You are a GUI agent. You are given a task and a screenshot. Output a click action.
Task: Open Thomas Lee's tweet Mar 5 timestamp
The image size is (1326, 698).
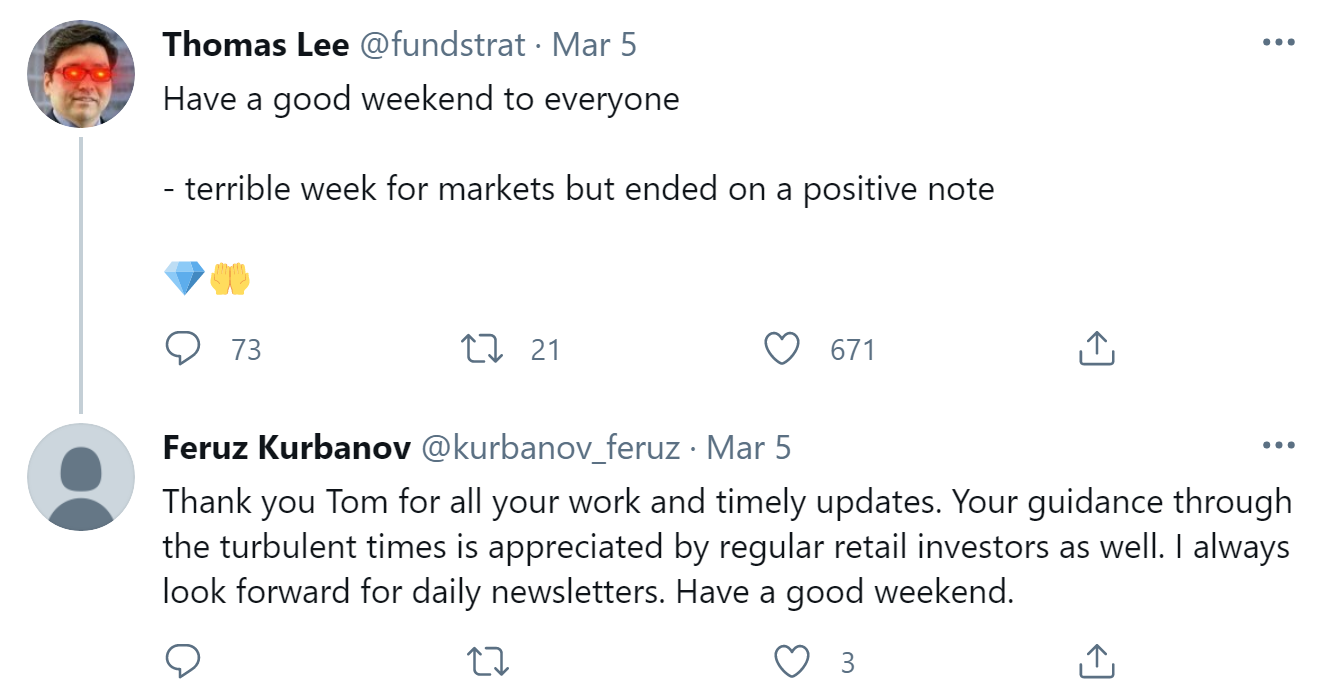tap(594, 45)
